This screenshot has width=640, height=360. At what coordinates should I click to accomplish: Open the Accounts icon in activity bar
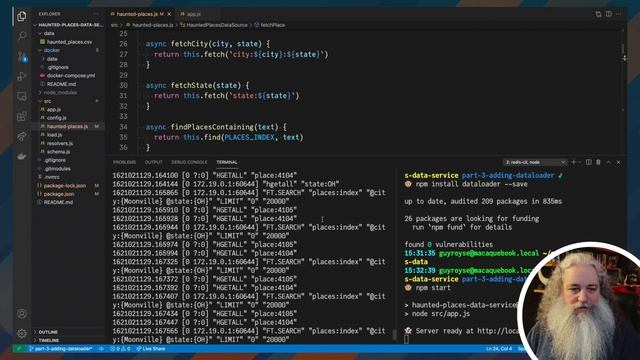tap(22, 314)
